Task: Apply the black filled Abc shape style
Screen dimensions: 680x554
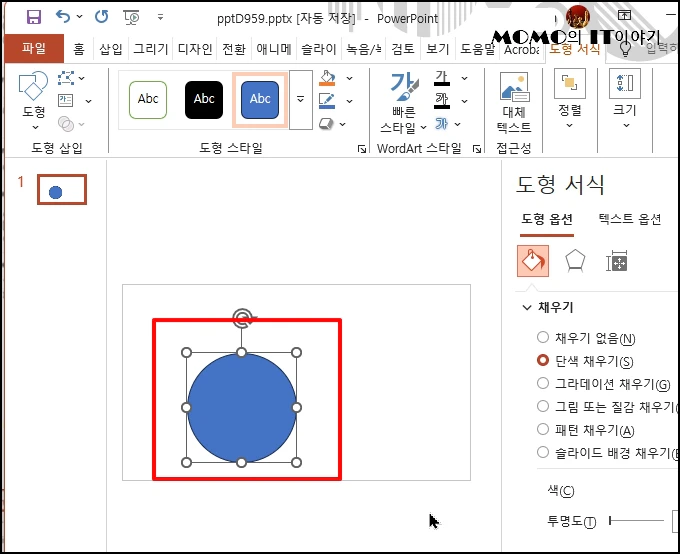Action: (x=204, y=100)
